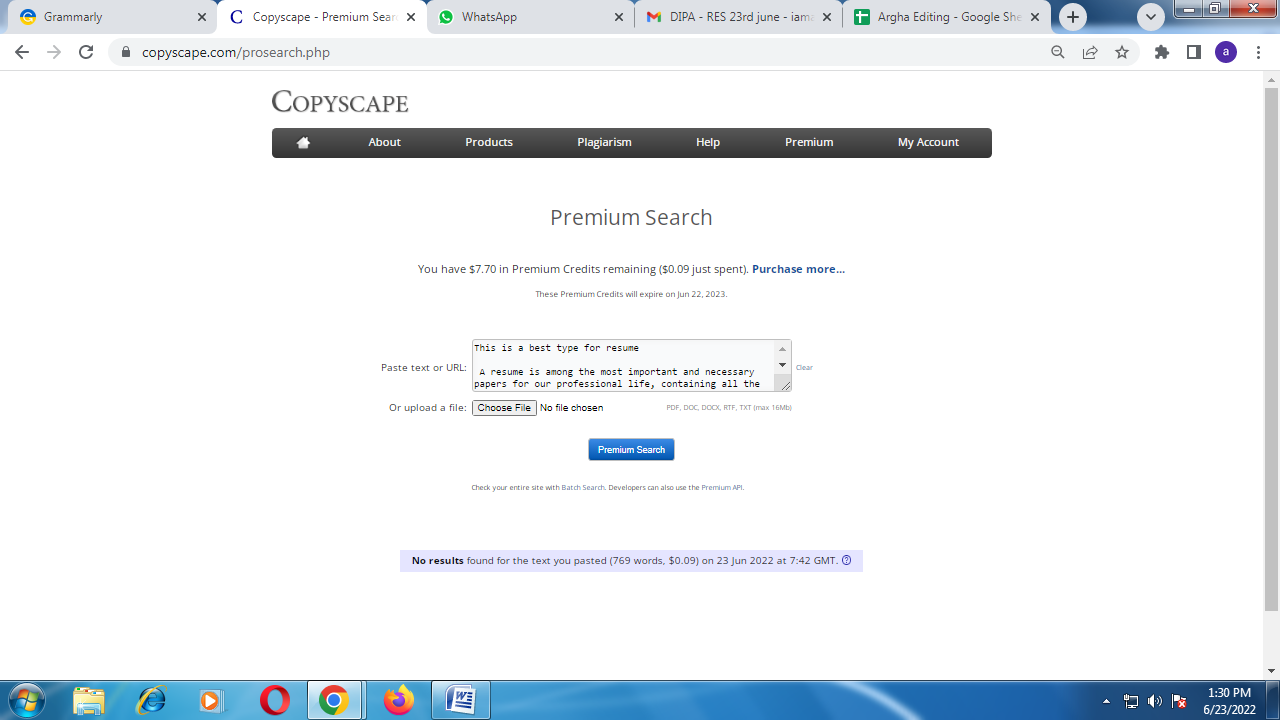Open Products menu

pos(489,142)
